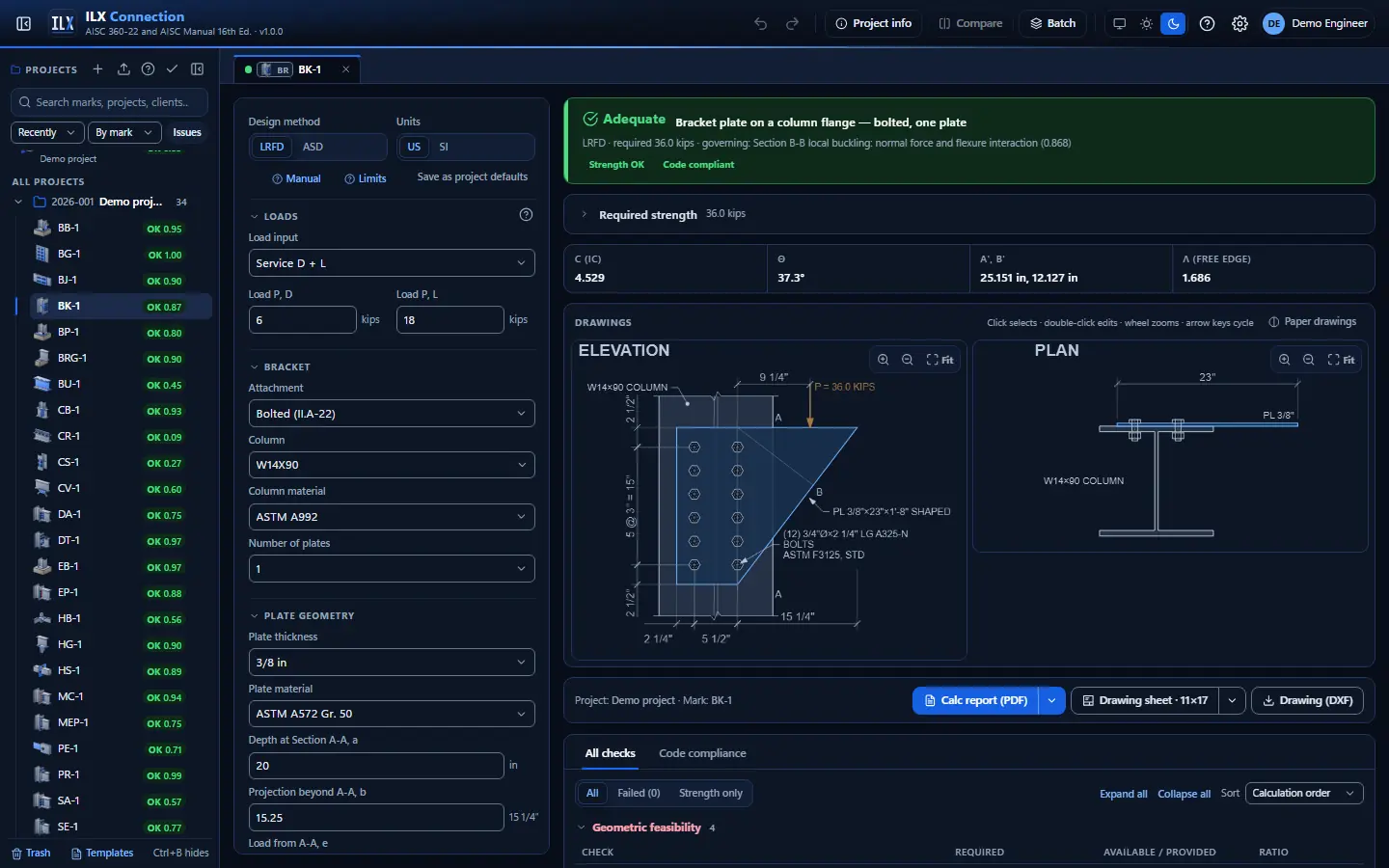Click the Calc report (PDF) button

[x=975, y=700]
